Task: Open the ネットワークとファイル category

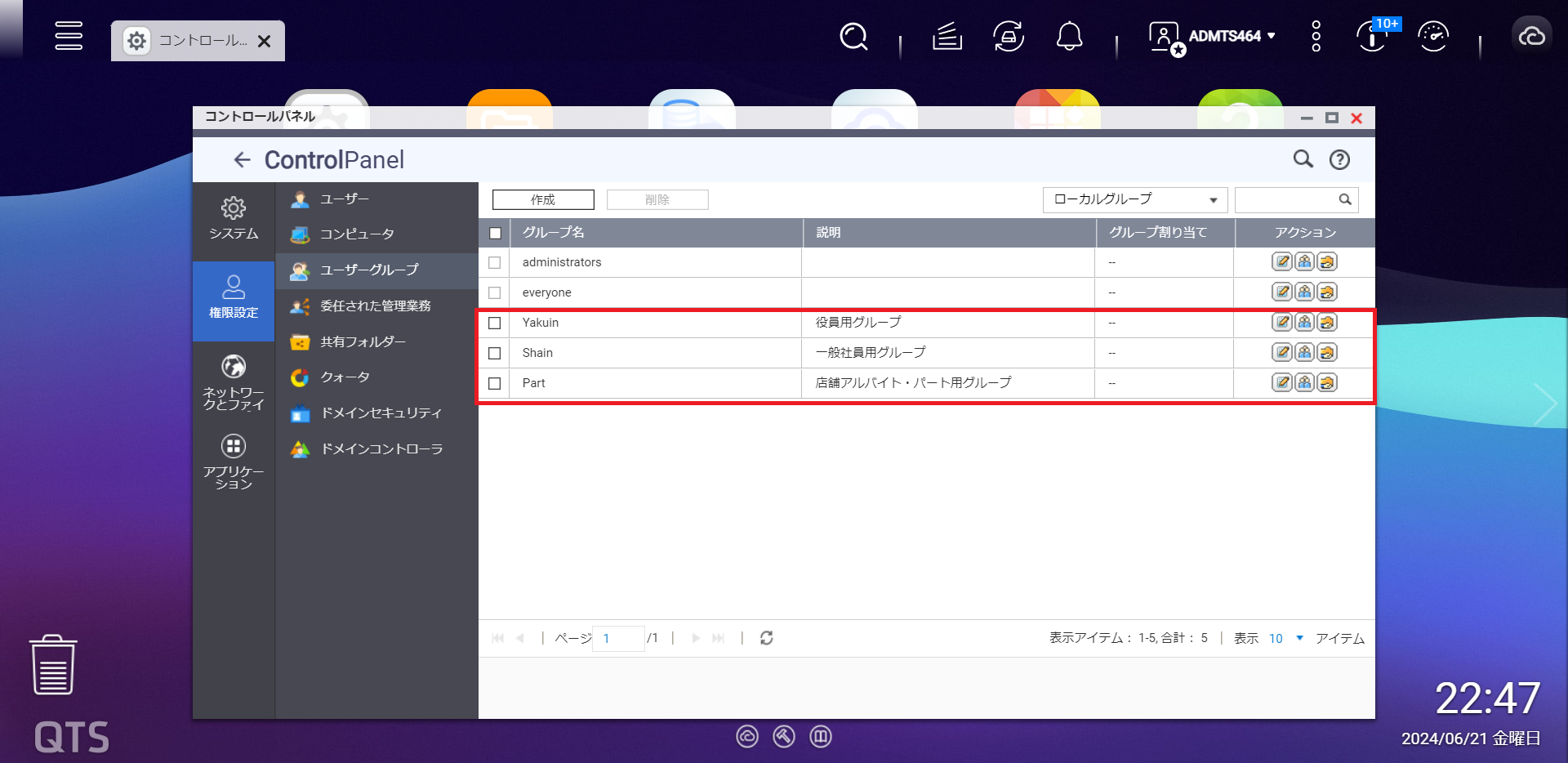Action: pos(234,382)
